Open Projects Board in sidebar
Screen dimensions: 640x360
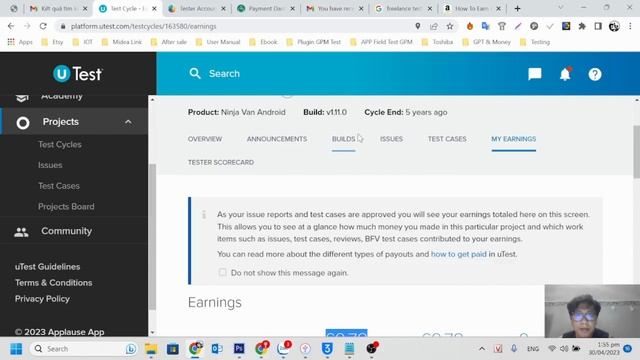click(x=66, y=207)
